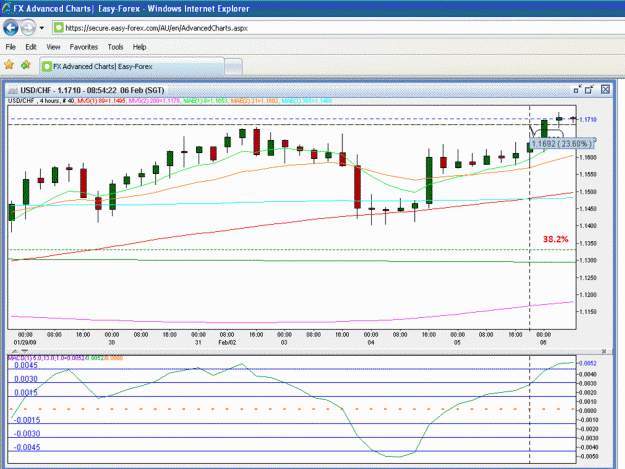Open the Edit menu
Viewport: 625px width, 469px height.
coord(31,47)
